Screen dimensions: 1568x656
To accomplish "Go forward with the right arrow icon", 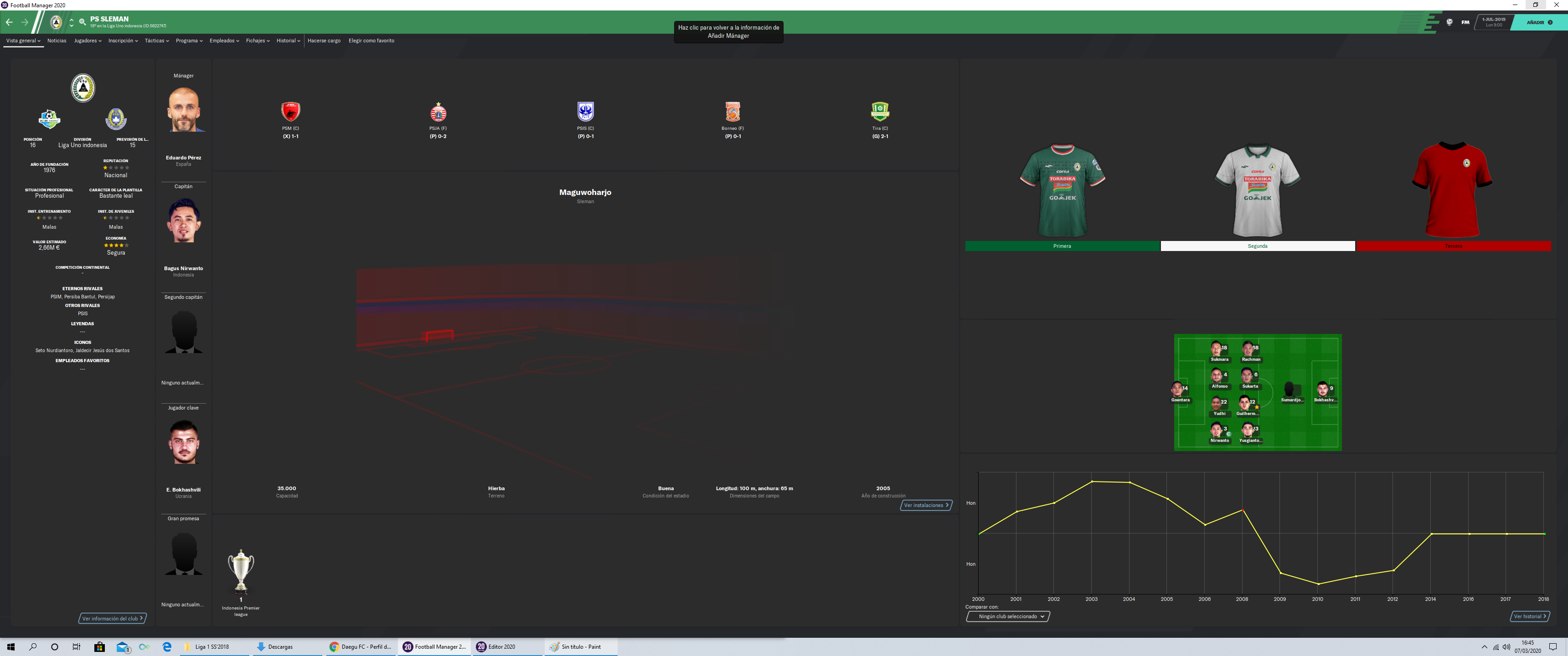I will click(25, 22).
